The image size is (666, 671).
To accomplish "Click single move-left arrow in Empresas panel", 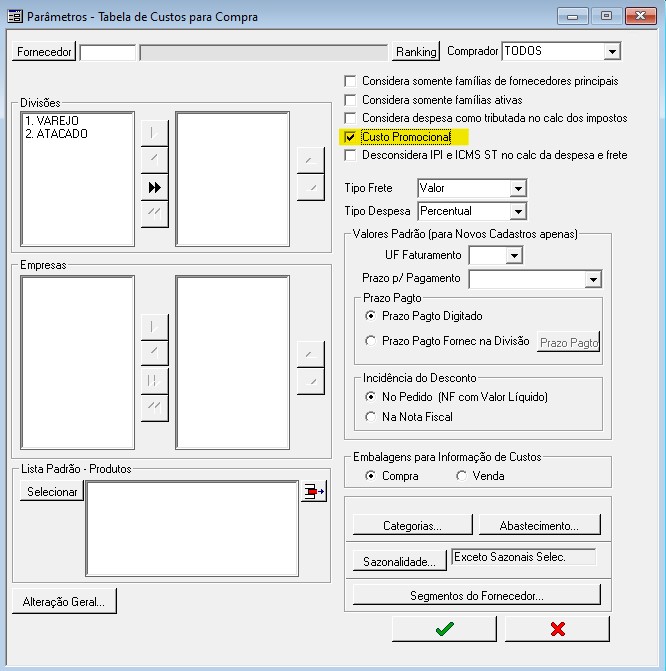I will tap(155, 354).
